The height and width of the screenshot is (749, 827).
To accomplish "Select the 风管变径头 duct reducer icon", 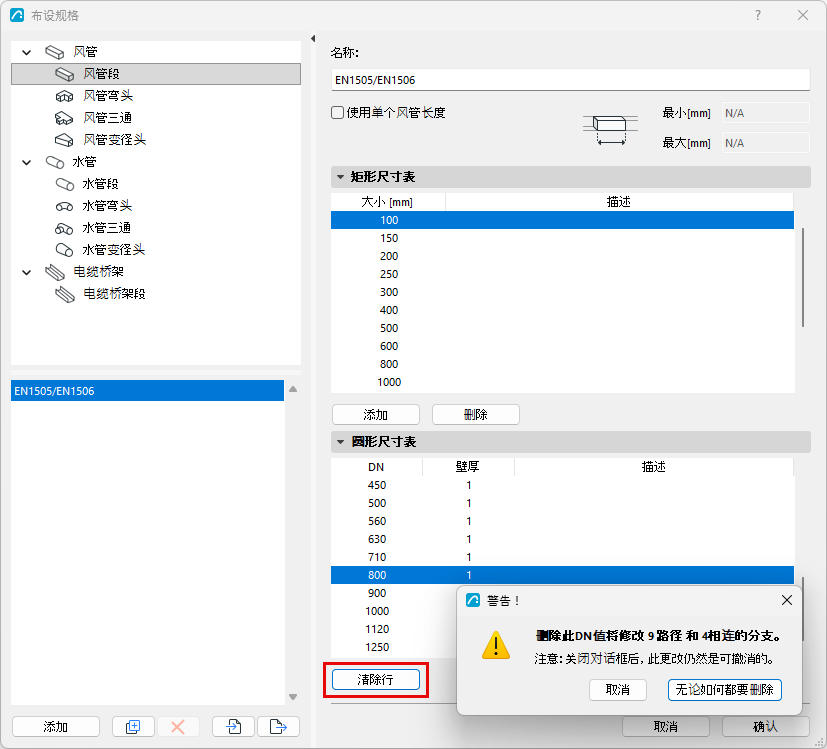I will tap(64, 140).
